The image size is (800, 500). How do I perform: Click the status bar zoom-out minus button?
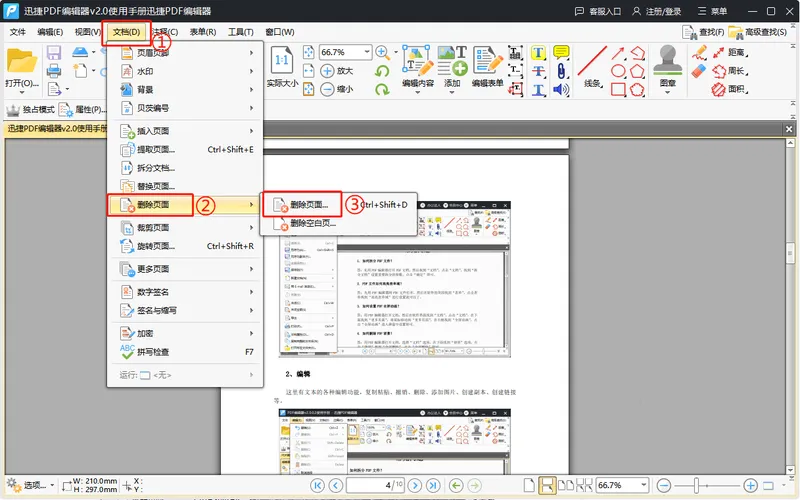pyautogui.click(x=663, y=485)
